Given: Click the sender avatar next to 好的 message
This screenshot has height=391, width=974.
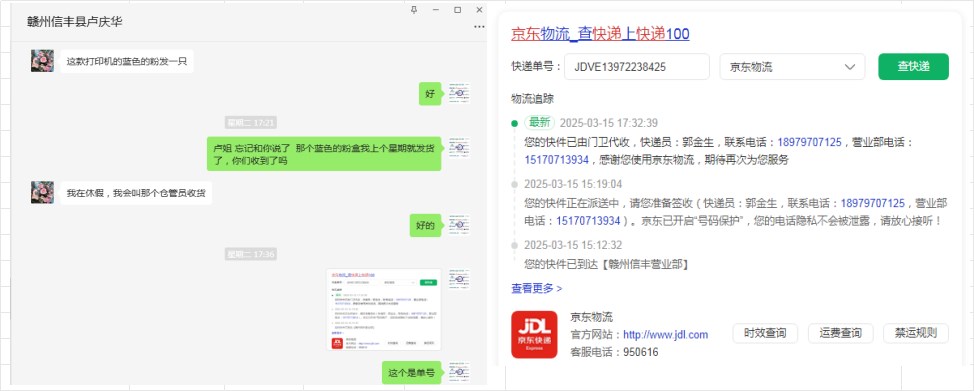Looking at the screenshot, I should tap(458, 225).
